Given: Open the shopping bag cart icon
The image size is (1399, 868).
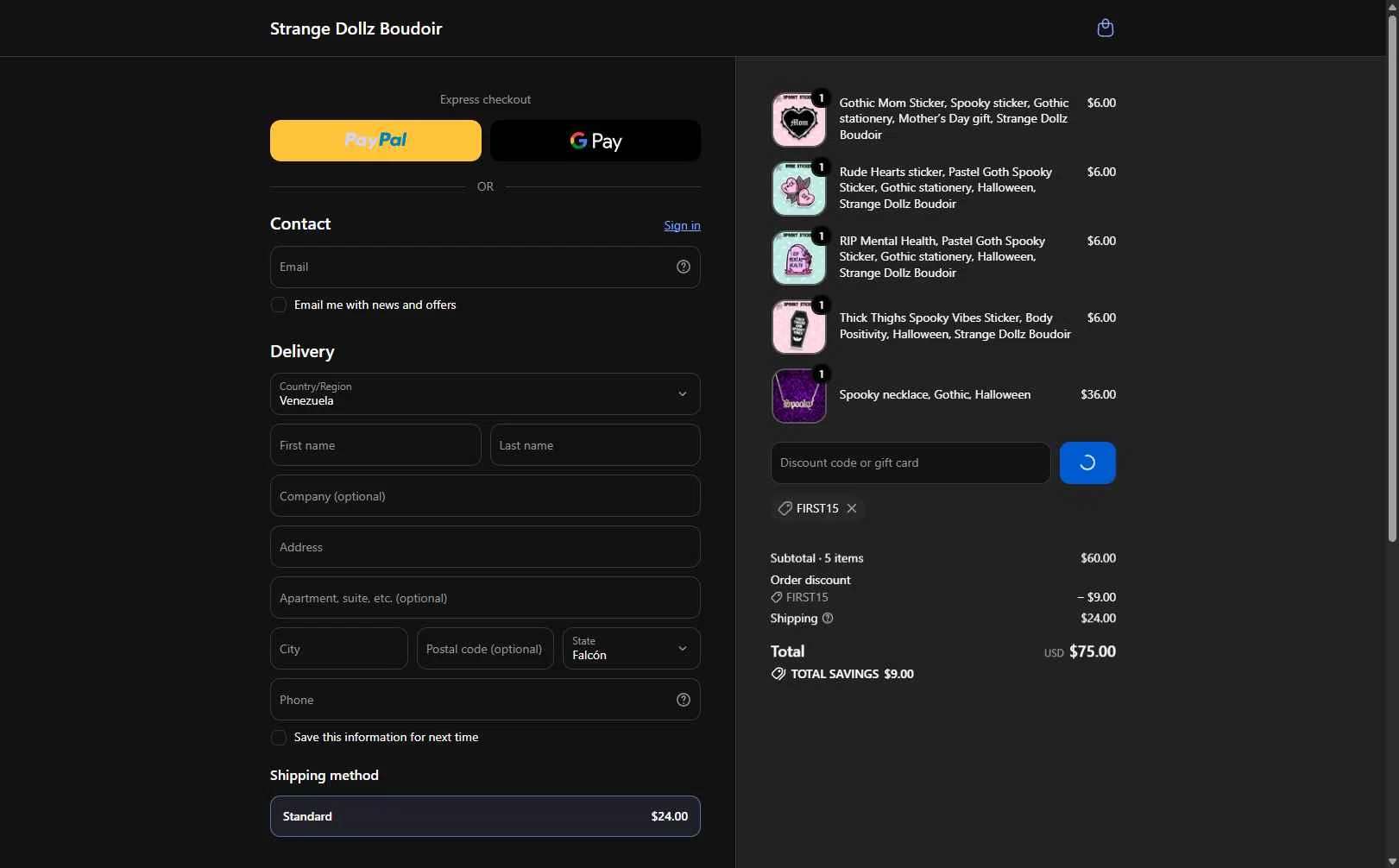Looking at the screenshot, I should point(1105,28).
